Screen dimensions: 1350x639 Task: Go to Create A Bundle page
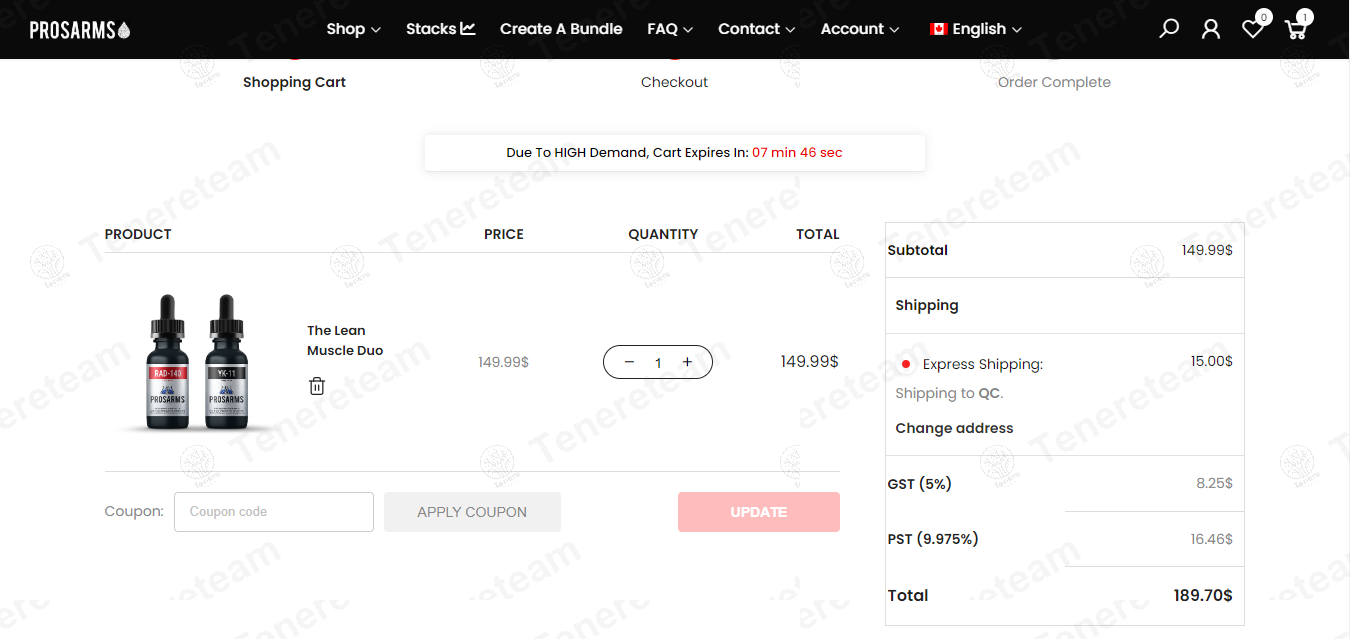[x=561, y=29]
